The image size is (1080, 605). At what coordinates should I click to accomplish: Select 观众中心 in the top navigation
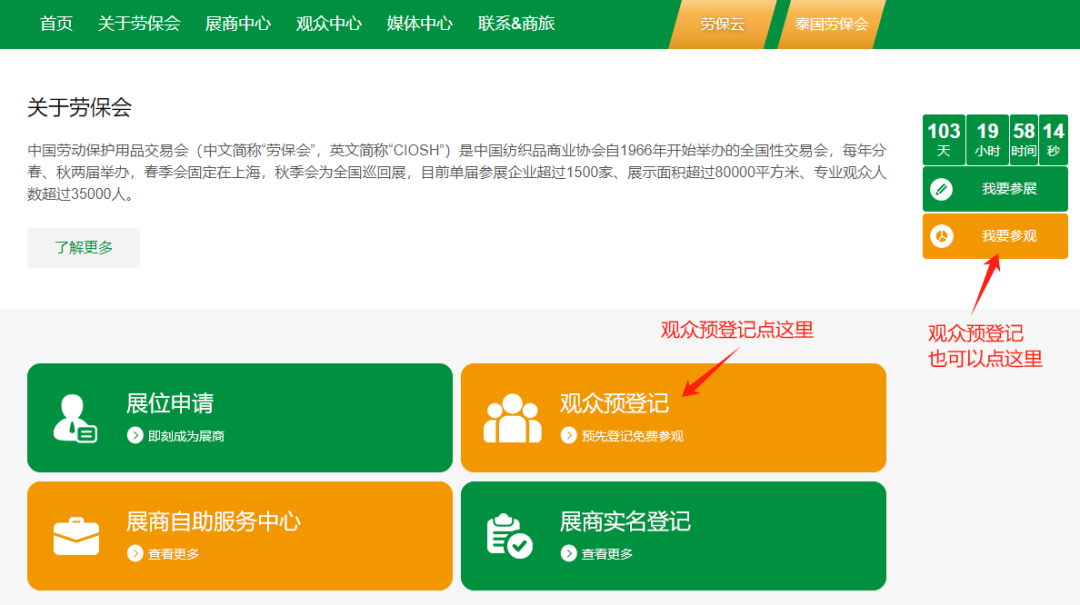[329, 23]
